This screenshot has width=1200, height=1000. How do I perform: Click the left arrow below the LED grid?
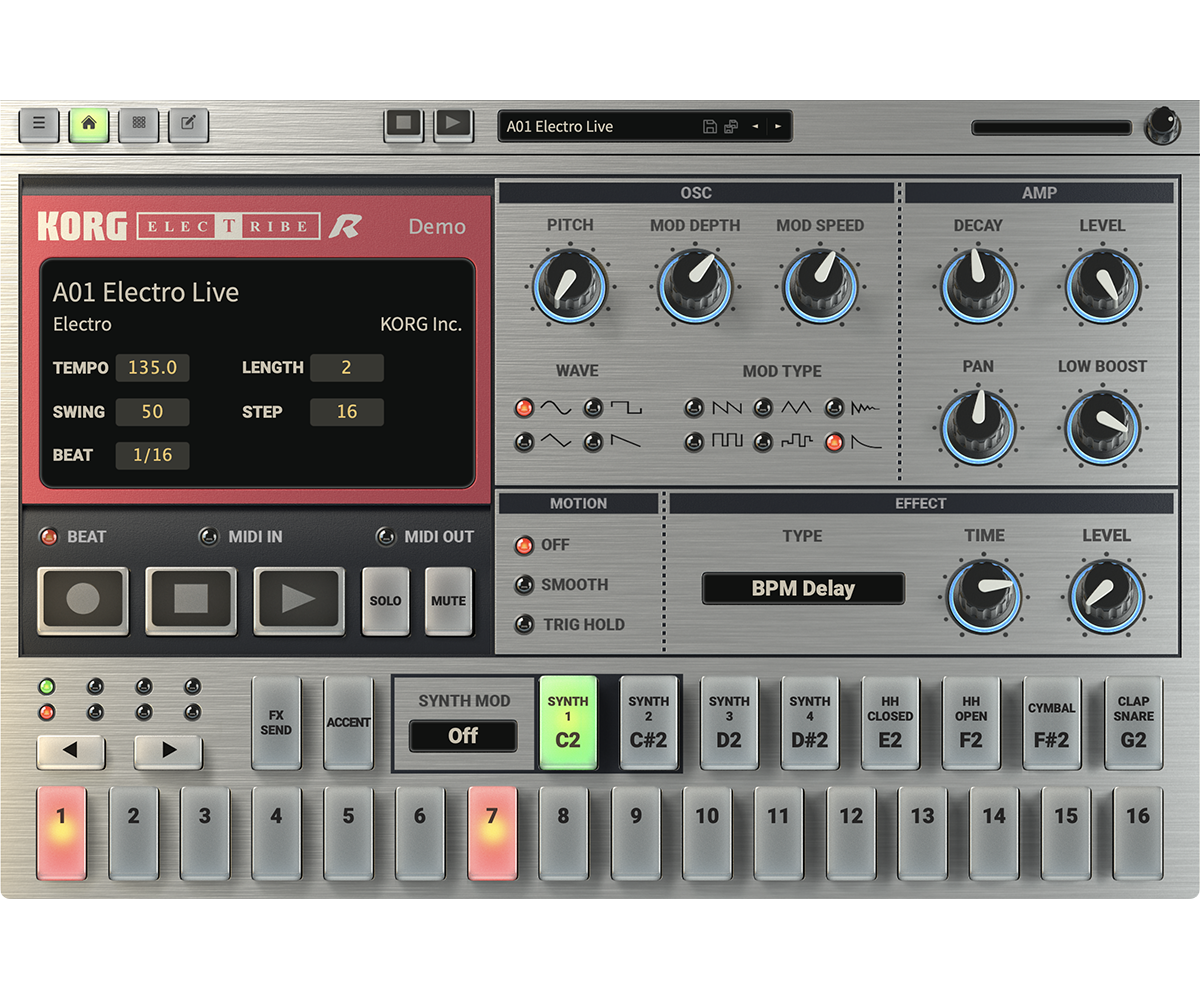70,751
